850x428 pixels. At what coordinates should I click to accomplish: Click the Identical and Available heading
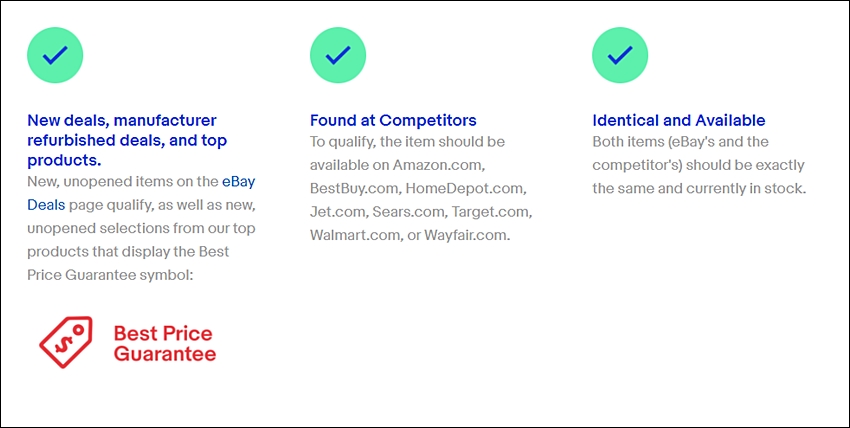coord(679,120)
